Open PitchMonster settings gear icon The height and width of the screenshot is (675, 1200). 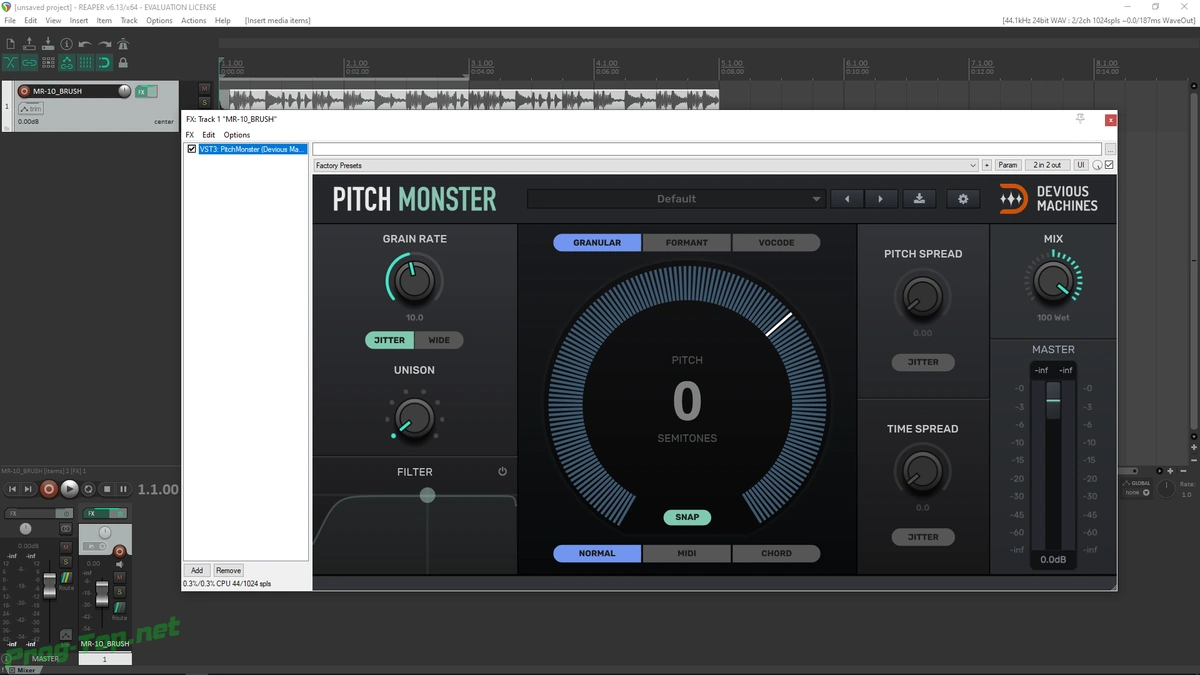[x=963, y=199]
